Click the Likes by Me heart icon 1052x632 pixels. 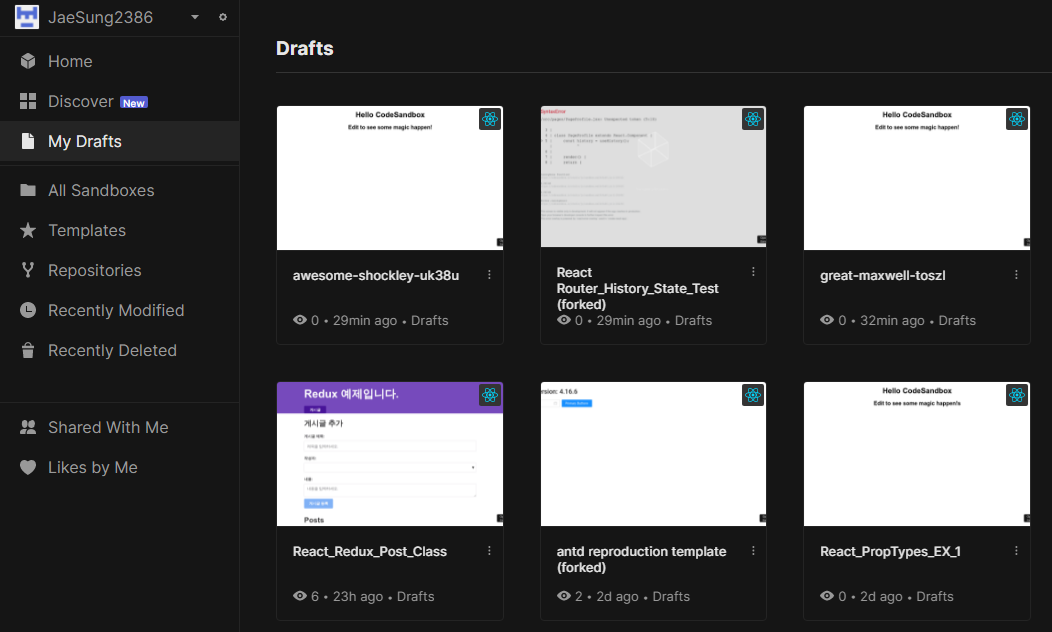28,467
